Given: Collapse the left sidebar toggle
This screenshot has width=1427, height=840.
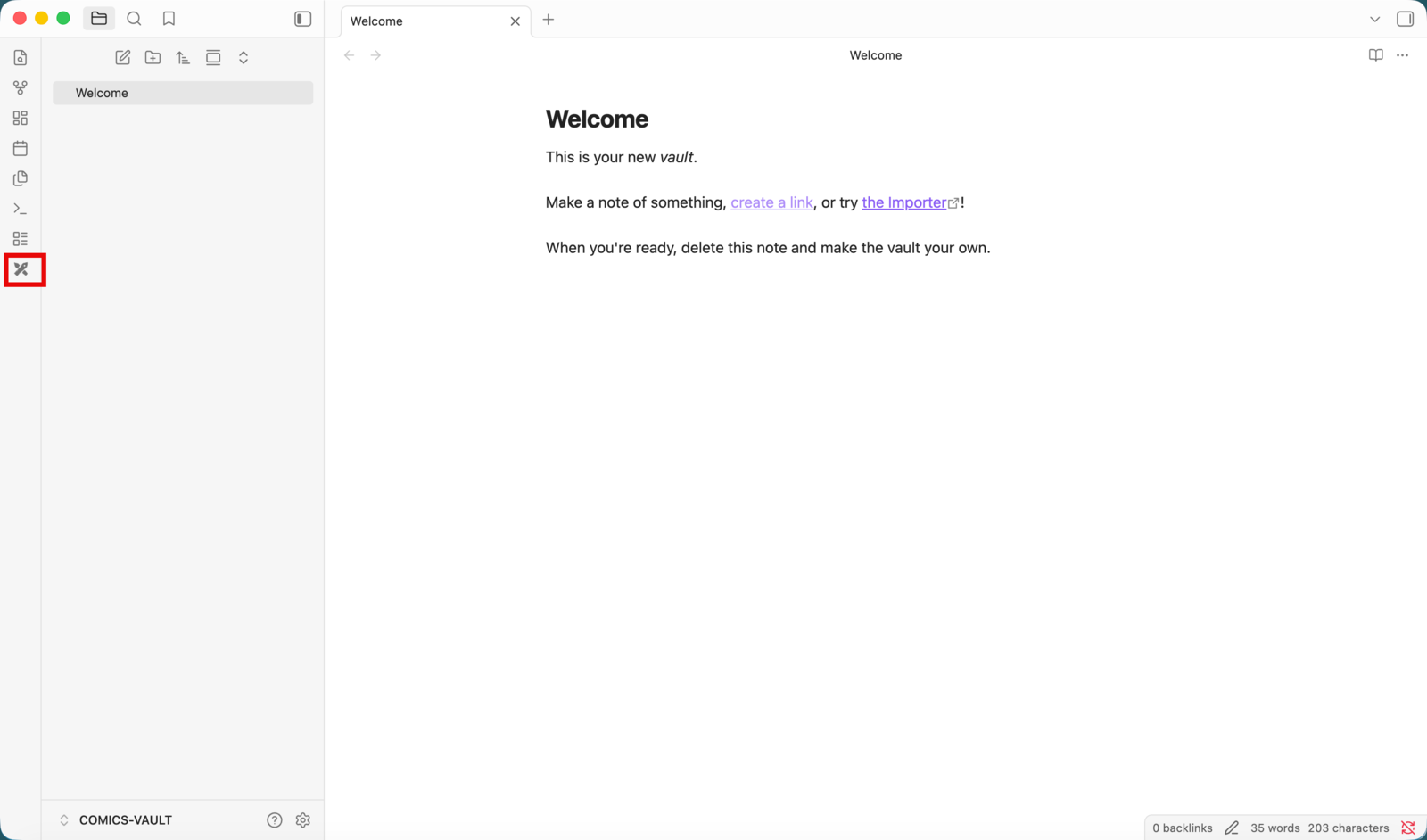Looking at the screenshot, I should tap(303, 19).
